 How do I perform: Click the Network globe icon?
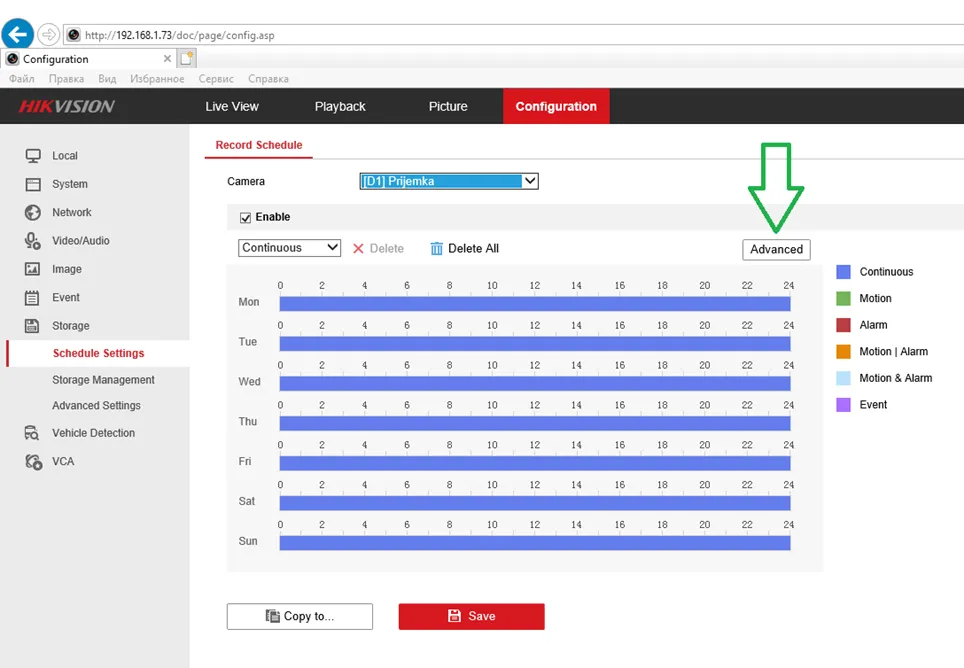[x=33, y=213]
